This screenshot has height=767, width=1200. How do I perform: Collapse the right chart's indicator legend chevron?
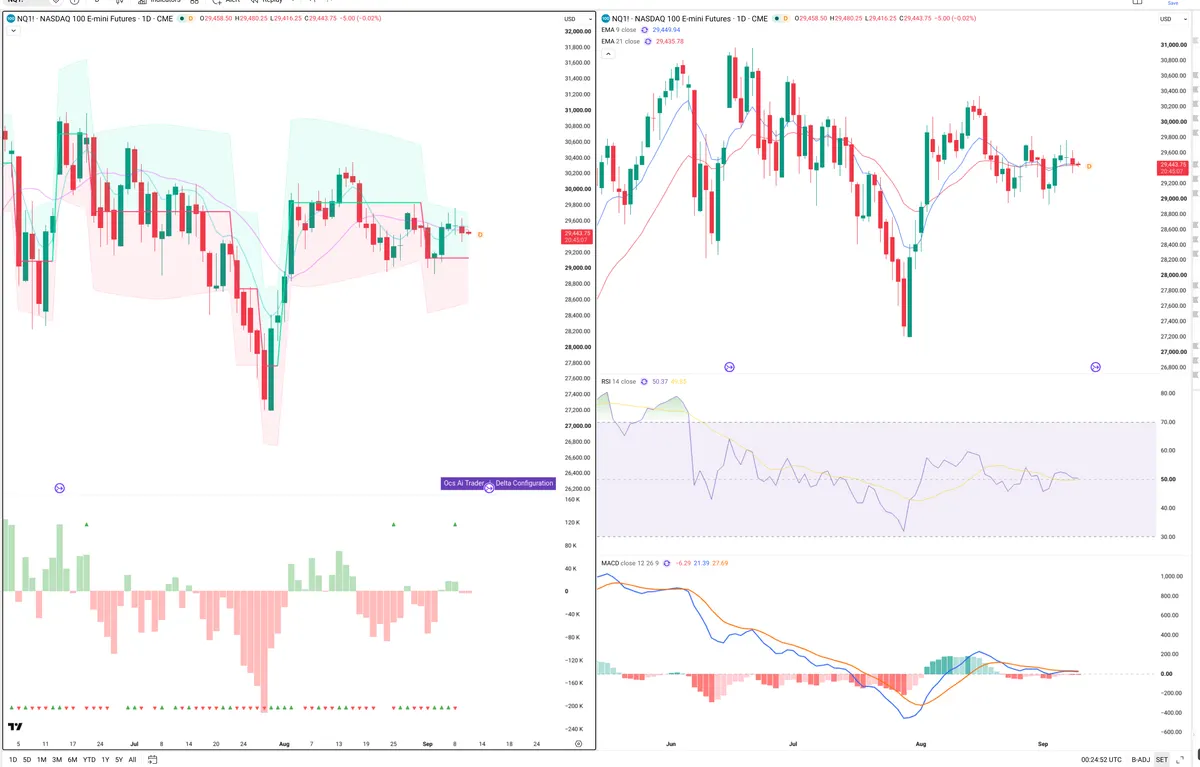(607, 53)
